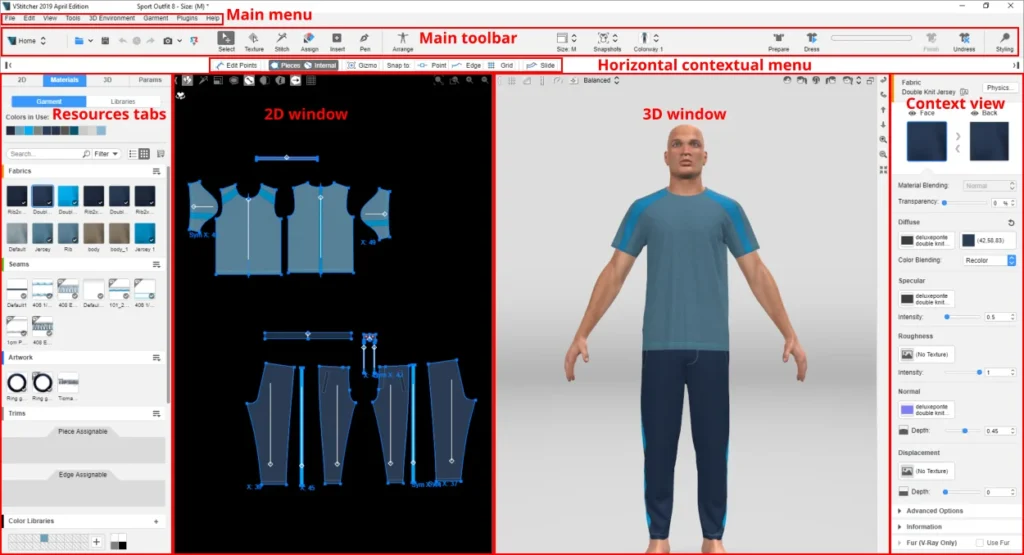
Task: Open the Filter dropdown in resources
Action: click(107, 154)
